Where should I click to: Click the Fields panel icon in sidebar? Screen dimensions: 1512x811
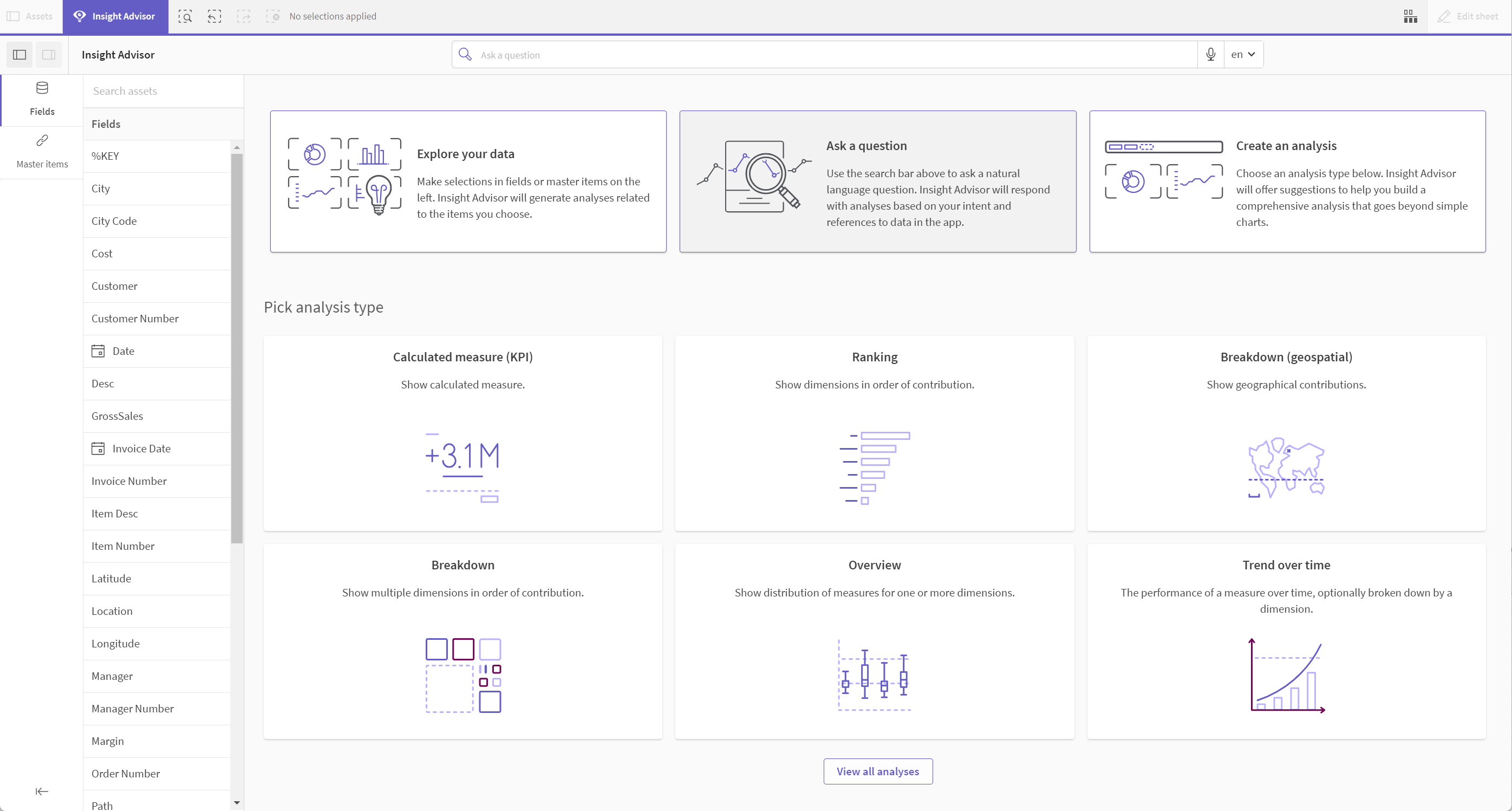click(x=42, y=98)
